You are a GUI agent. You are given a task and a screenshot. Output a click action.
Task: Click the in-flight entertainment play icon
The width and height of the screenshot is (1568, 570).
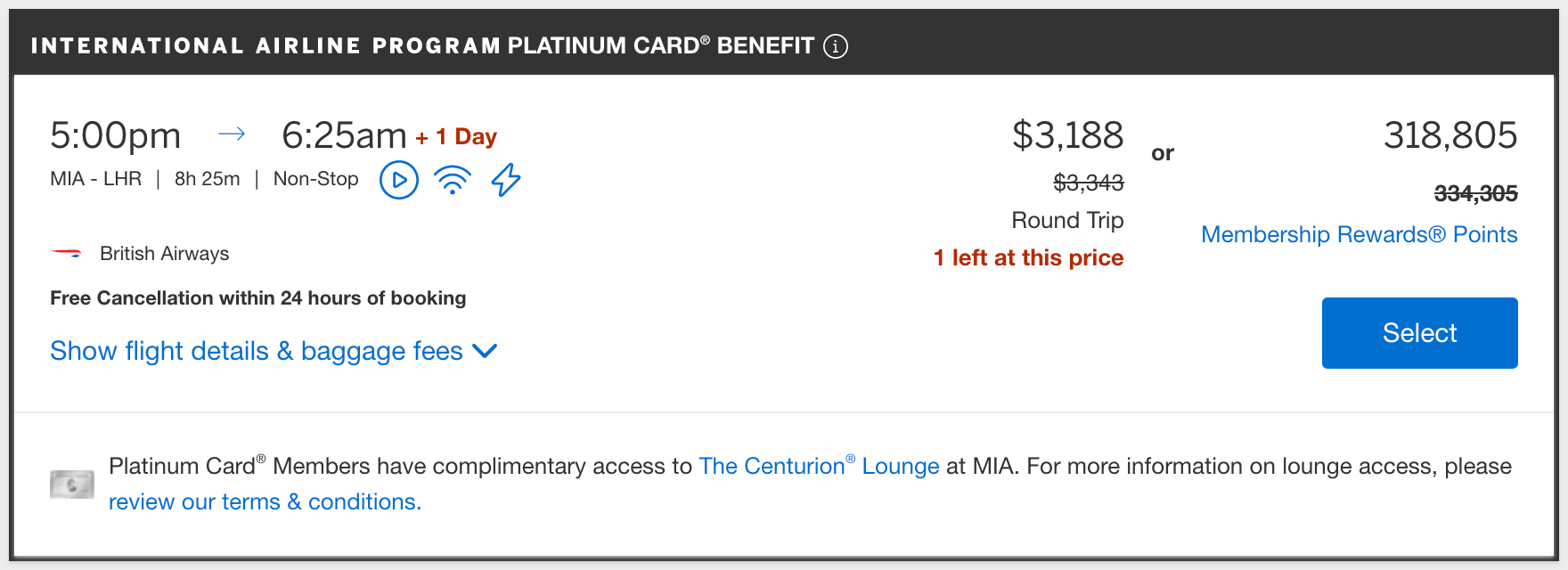399,180
